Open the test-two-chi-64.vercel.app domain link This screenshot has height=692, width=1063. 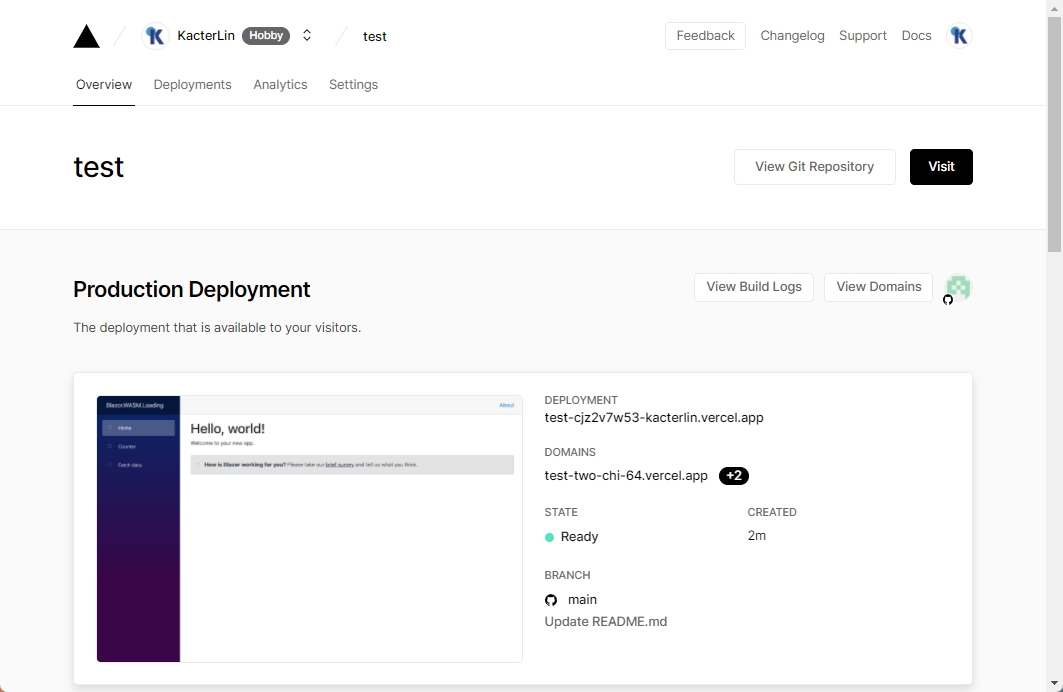coord(626,476)
